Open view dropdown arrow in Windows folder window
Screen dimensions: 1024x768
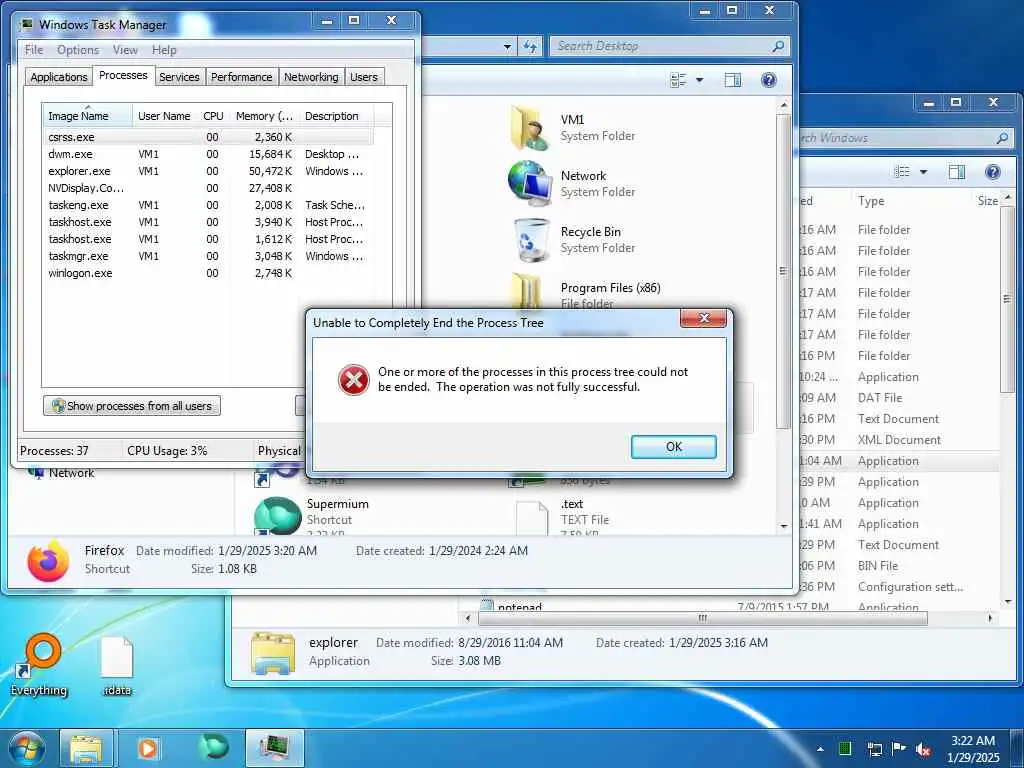tap(923, 172)
